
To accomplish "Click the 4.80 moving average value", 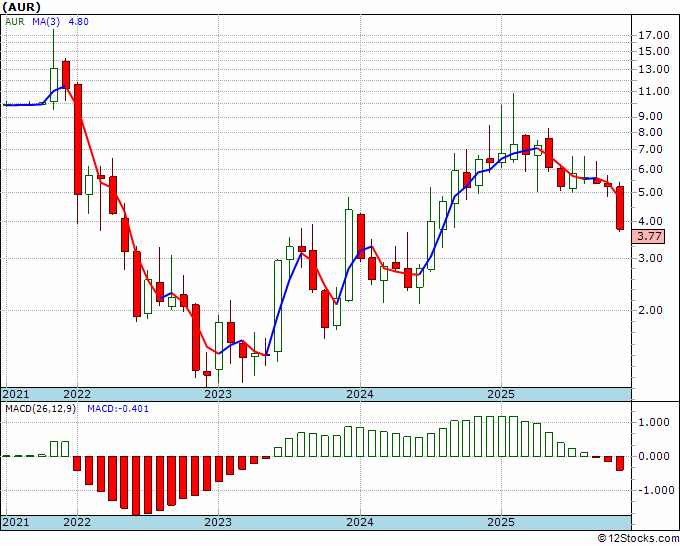I will point(78,21).
